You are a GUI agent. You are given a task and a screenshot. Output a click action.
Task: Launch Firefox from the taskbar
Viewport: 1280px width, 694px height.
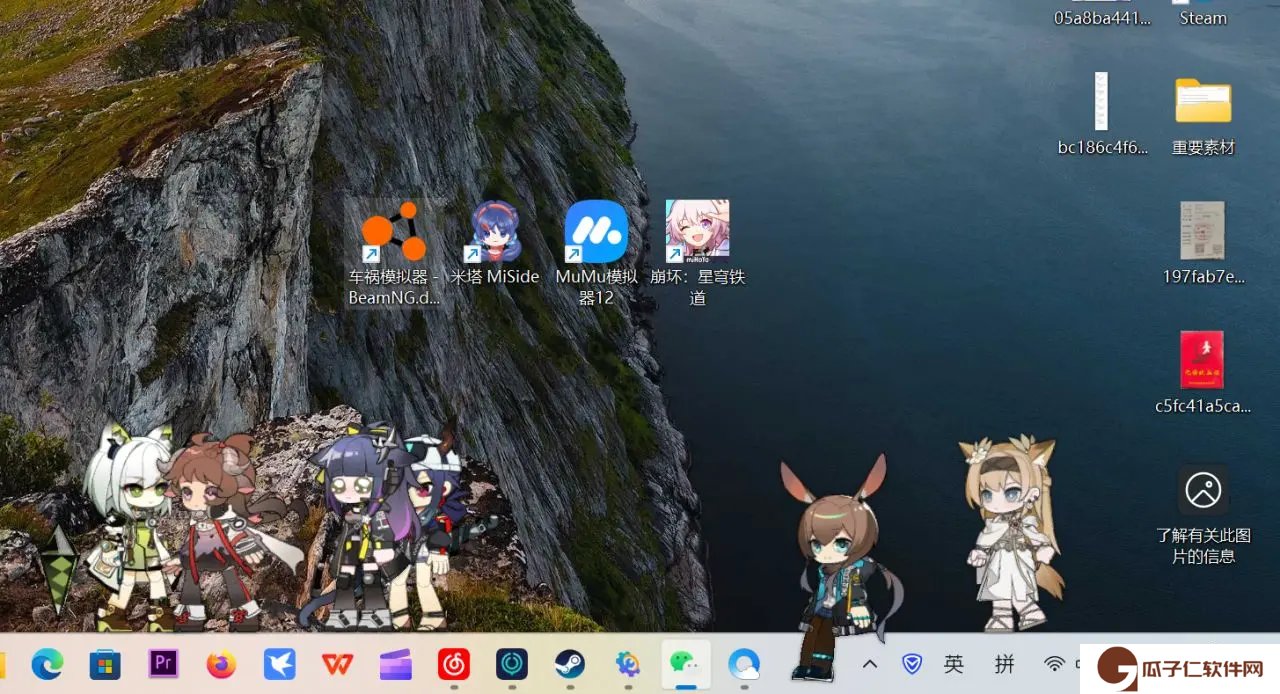coord(221,664)
